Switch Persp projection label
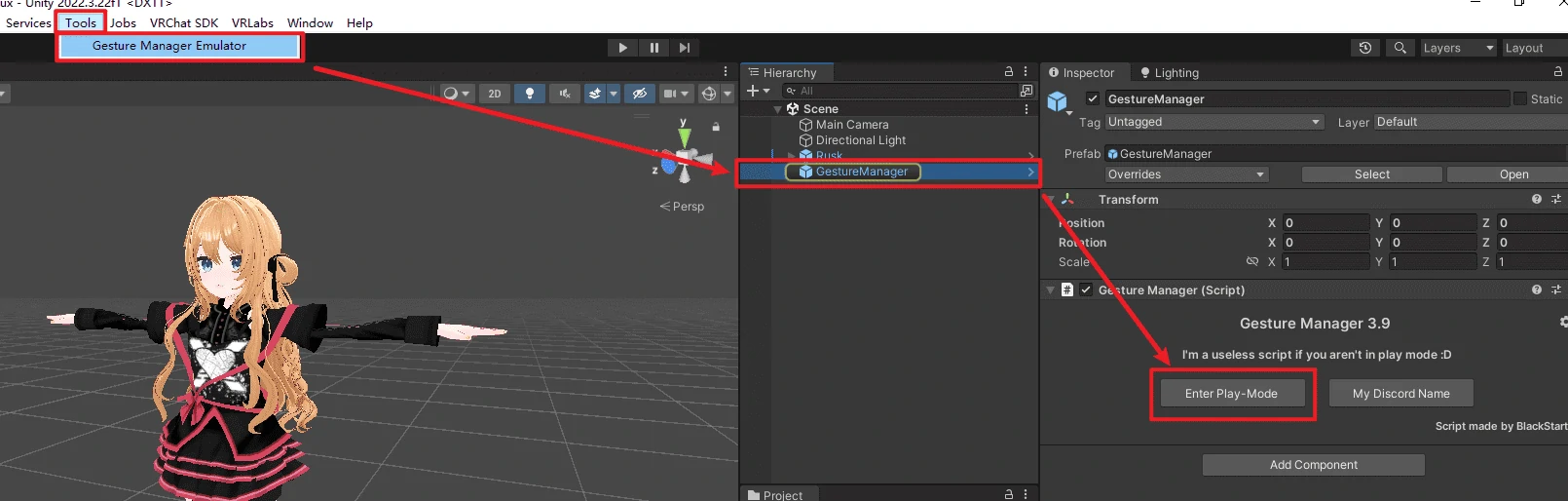The height and width of the screenshot is (501, 1568). (x=682, y=207)
